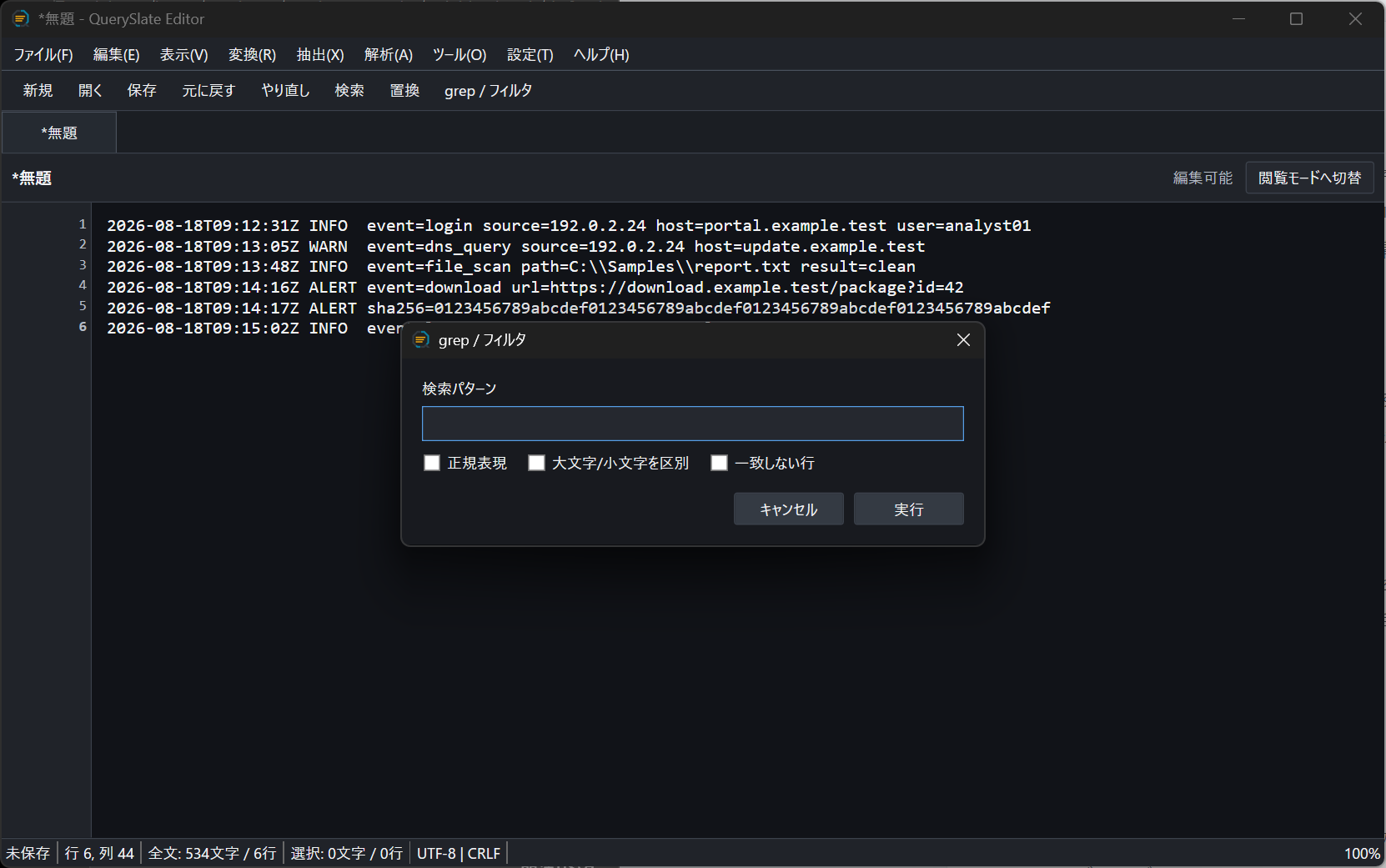
Task: Open the 編集(E) menu
Action: 117,55
